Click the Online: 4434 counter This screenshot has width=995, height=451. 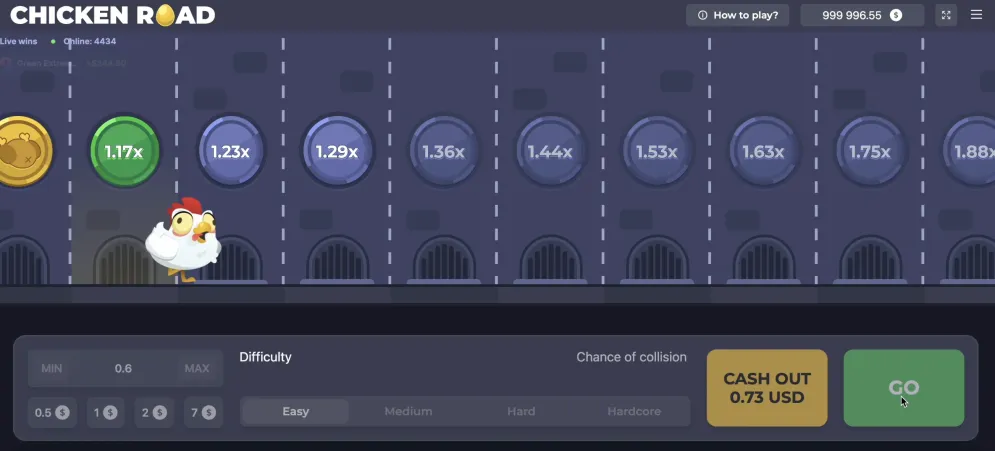pyautogui.click(x=89, y=41)
